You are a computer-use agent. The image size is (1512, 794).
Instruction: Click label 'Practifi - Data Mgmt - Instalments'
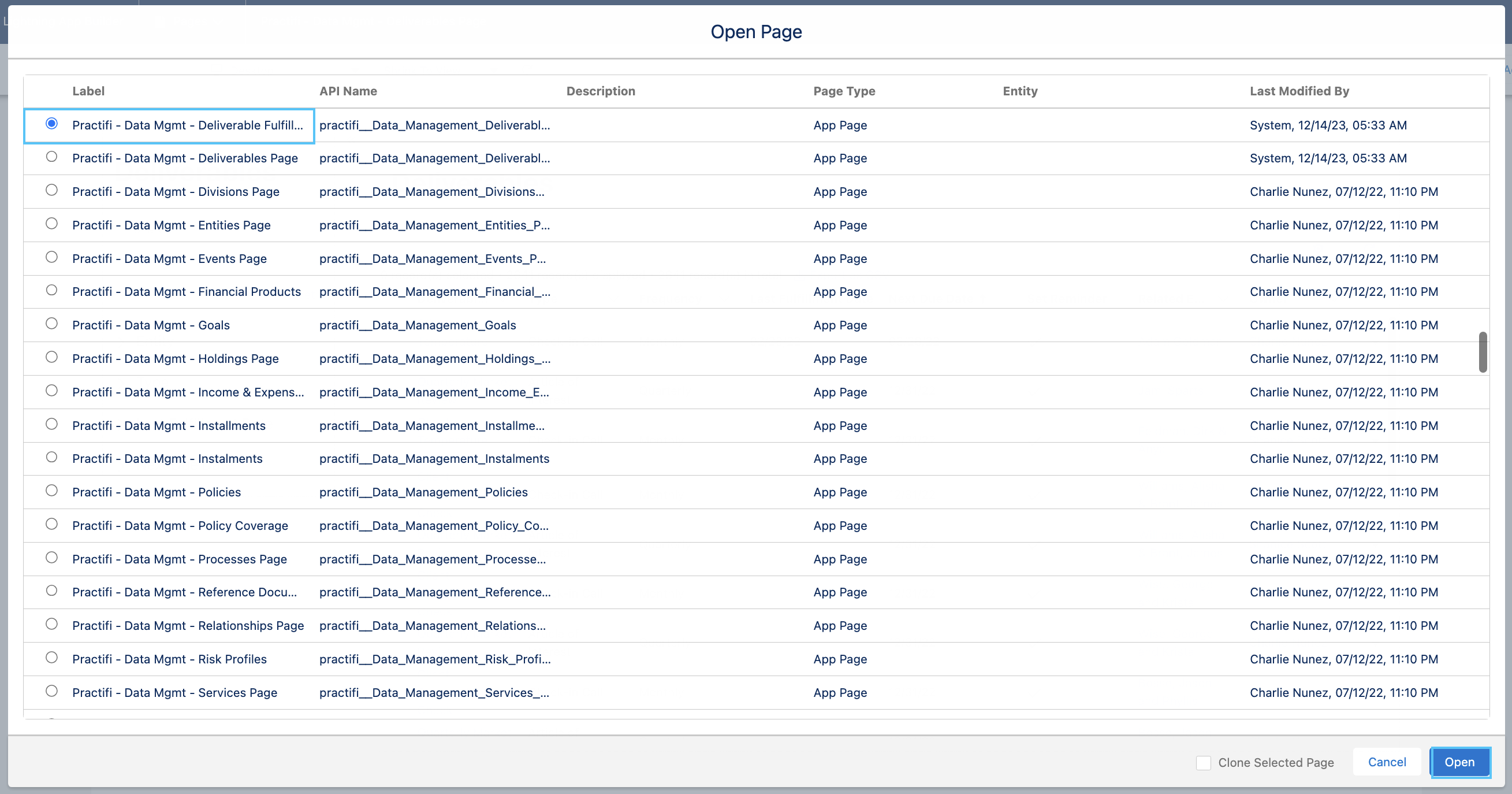[167, 458]
